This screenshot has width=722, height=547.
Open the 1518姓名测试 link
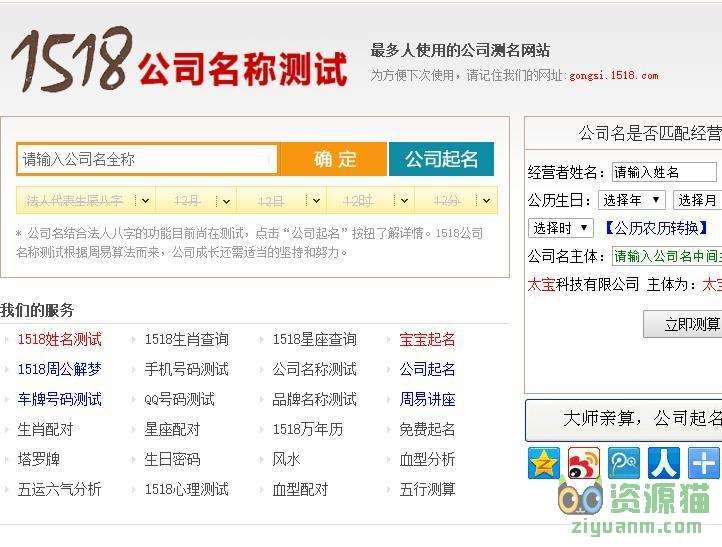59,340
